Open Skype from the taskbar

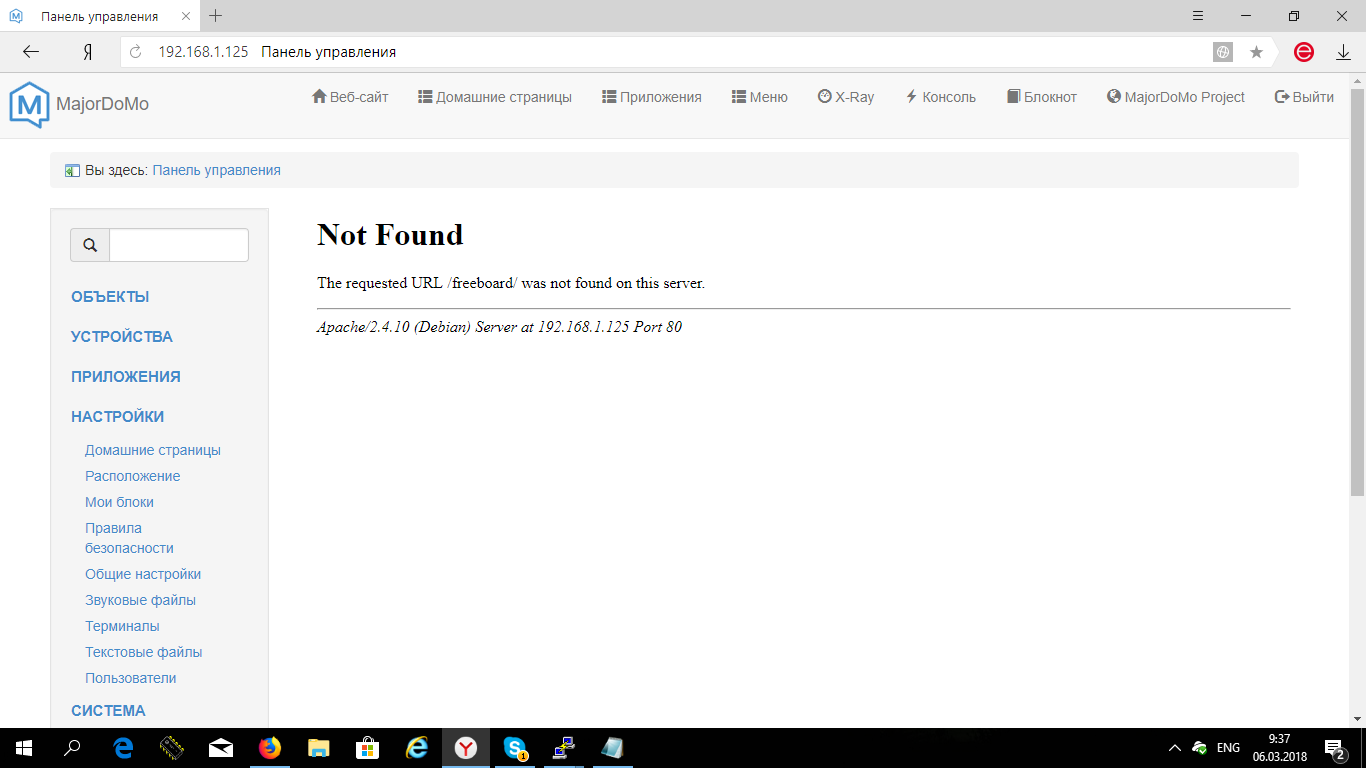point(515,748)
